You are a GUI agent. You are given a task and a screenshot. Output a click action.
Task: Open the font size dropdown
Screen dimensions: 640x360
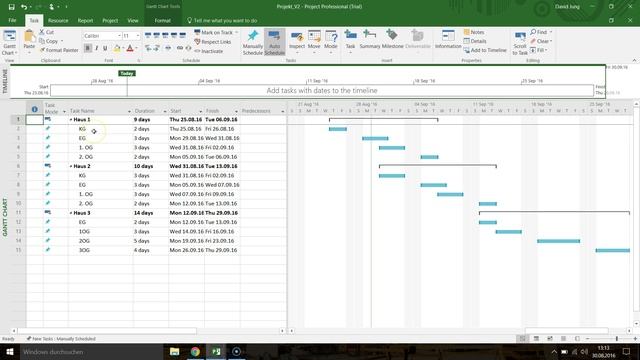(138, 36)
